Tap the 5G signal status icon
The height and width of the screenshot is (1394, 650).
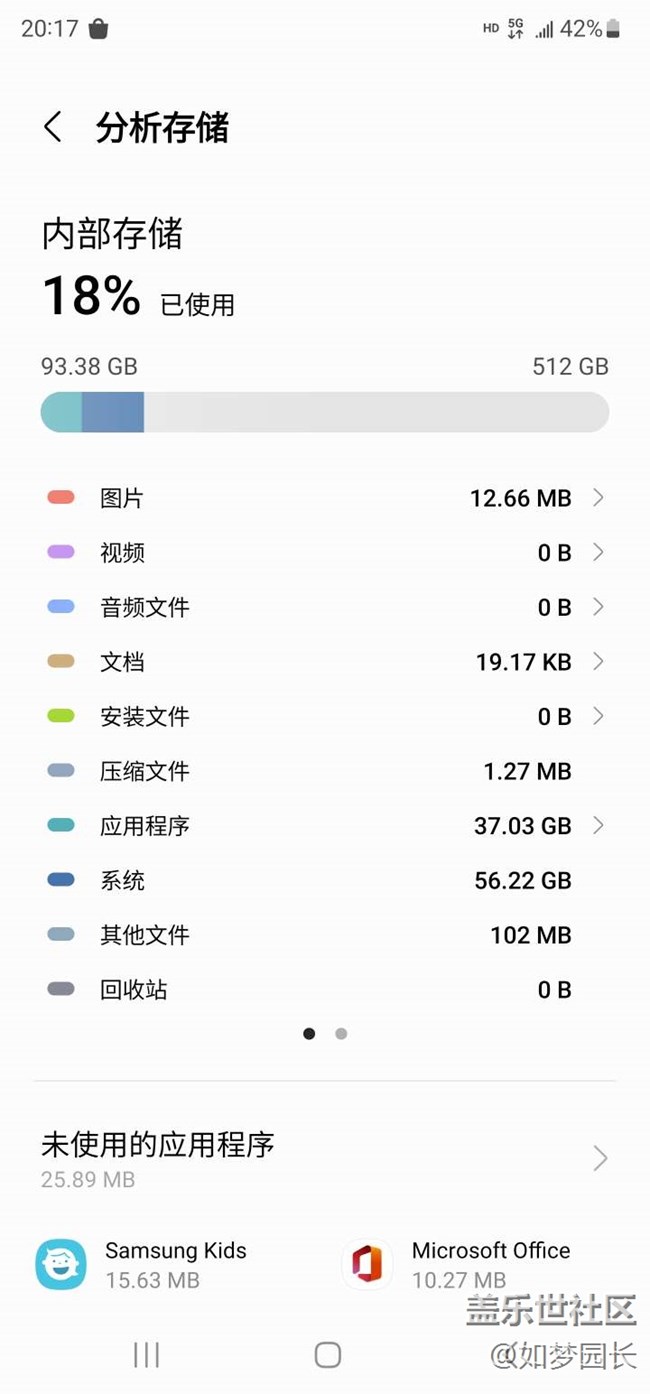pos(516,29)
